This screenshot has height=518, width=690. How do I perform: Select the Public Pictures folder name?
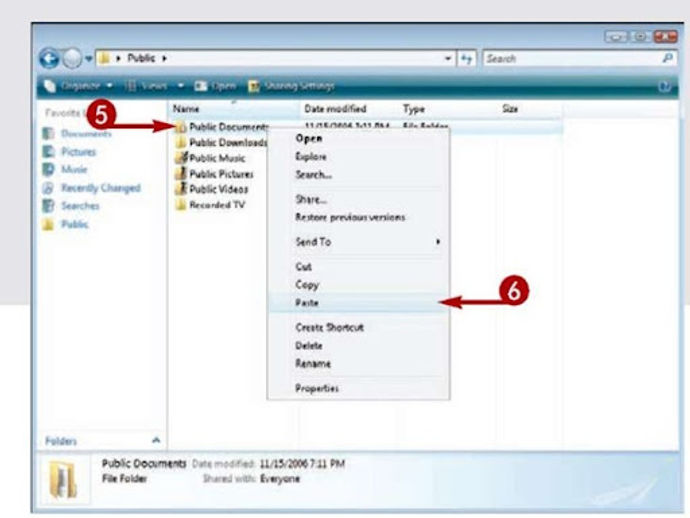(221, 174)
